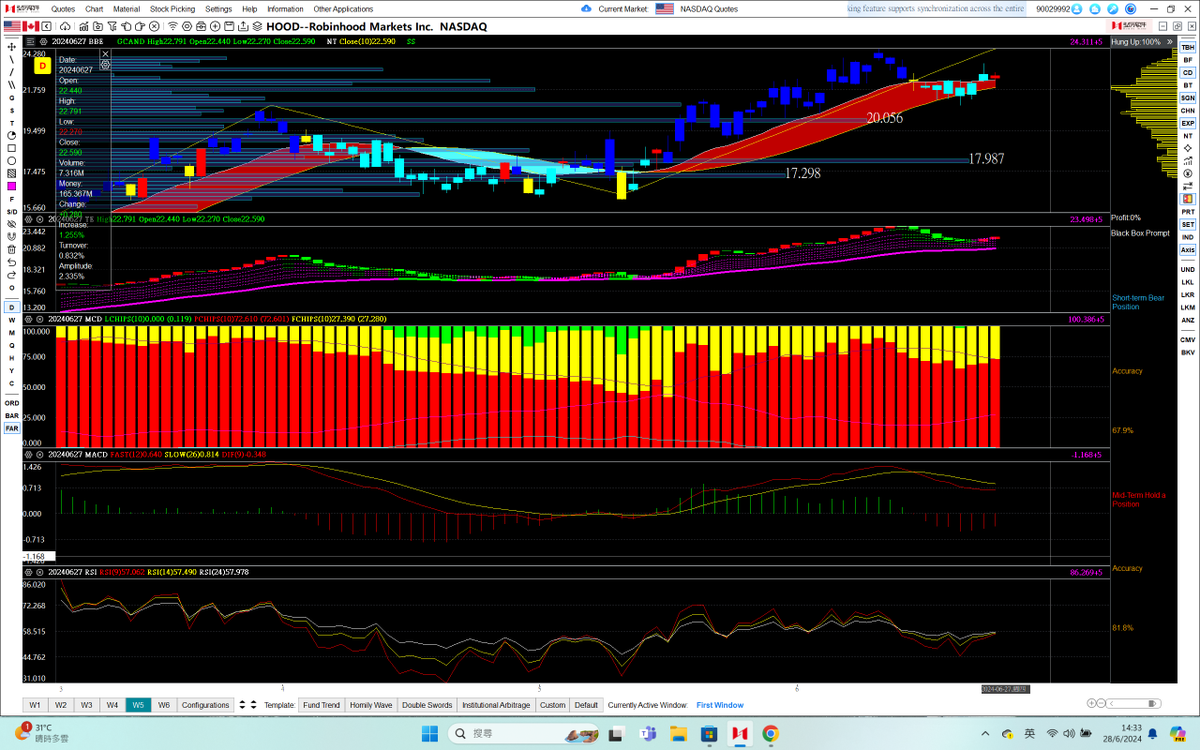Toggle the magnet snap tool
The height and width of the screenshot is (750, 1200).
(12, 237)
